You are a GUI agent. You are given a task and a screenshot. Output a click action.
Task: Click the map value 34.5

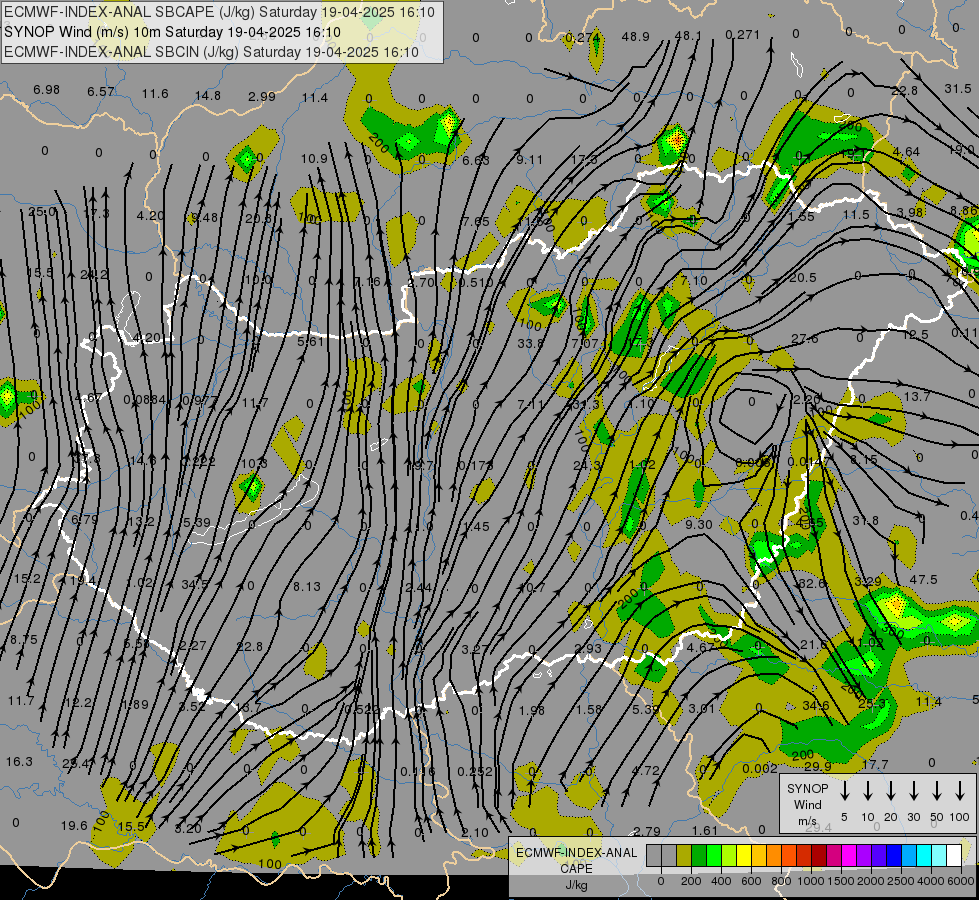pos(195,585)
